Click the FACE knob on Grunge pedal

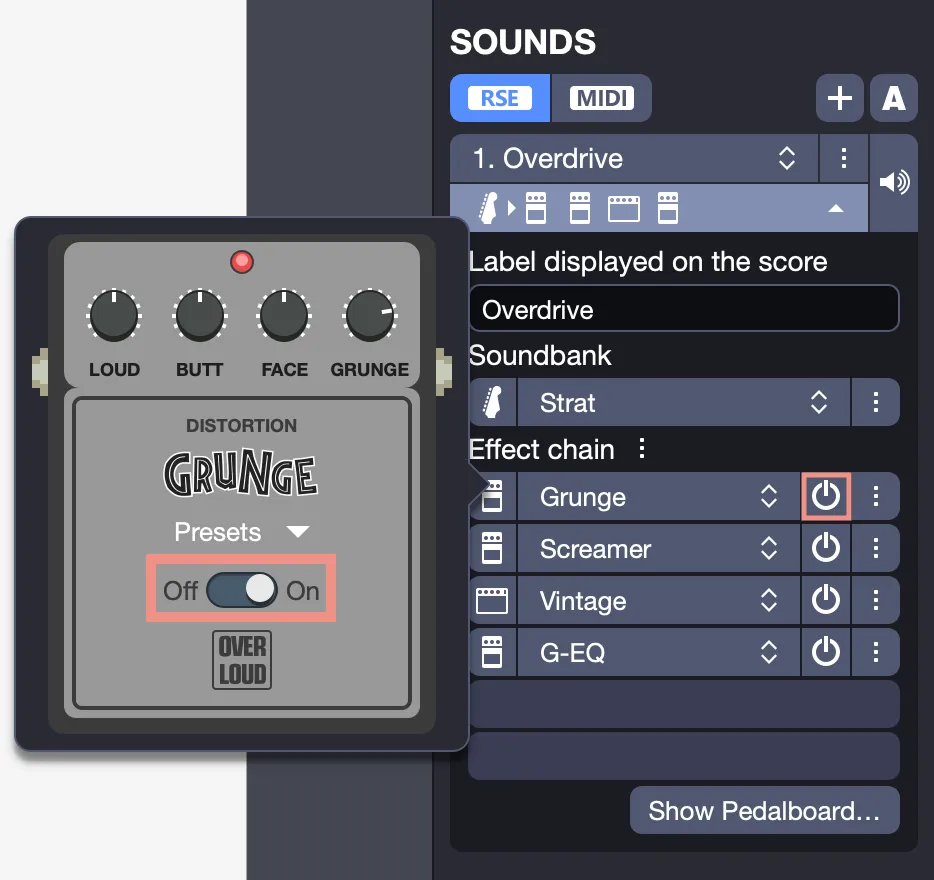284,315
